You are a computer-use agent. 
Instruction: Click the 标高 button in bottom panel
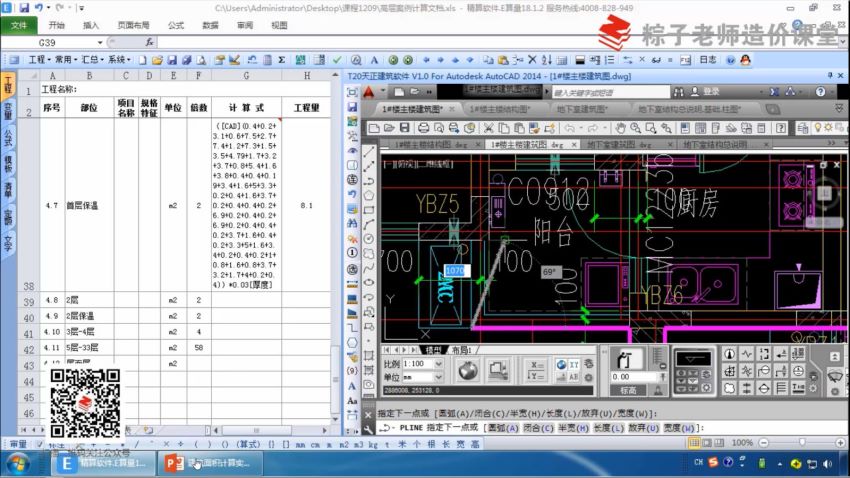point(628,390)
